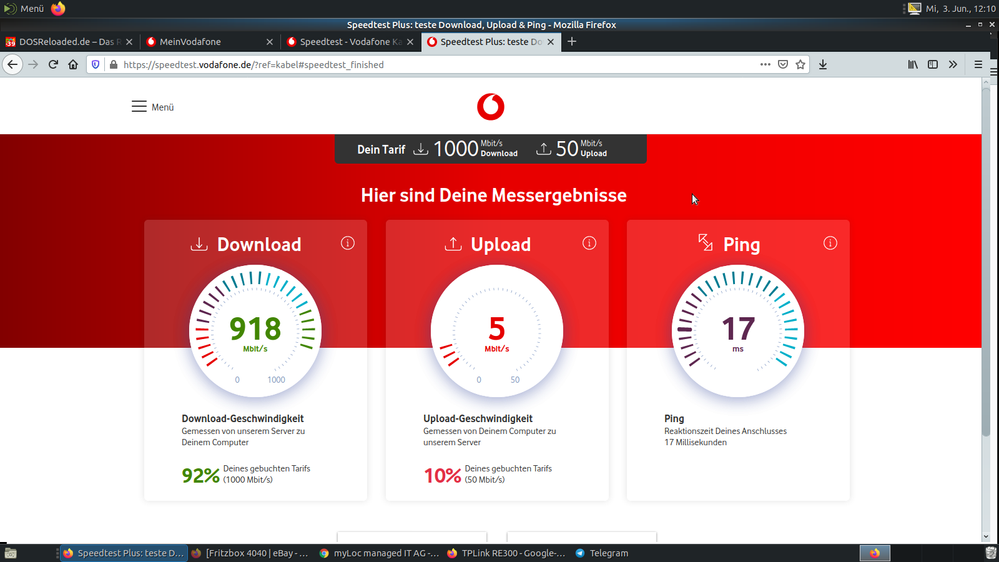Click the Dein Tarif banner

491,149
